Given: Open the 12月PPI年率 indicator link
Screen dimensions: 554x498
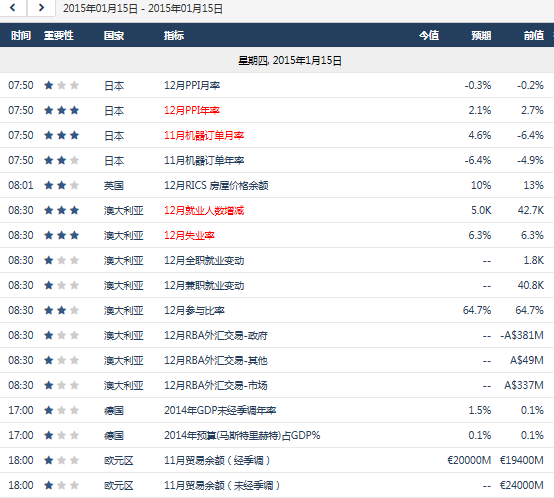Looking at the screenshot, I should [x=192, y=111].
